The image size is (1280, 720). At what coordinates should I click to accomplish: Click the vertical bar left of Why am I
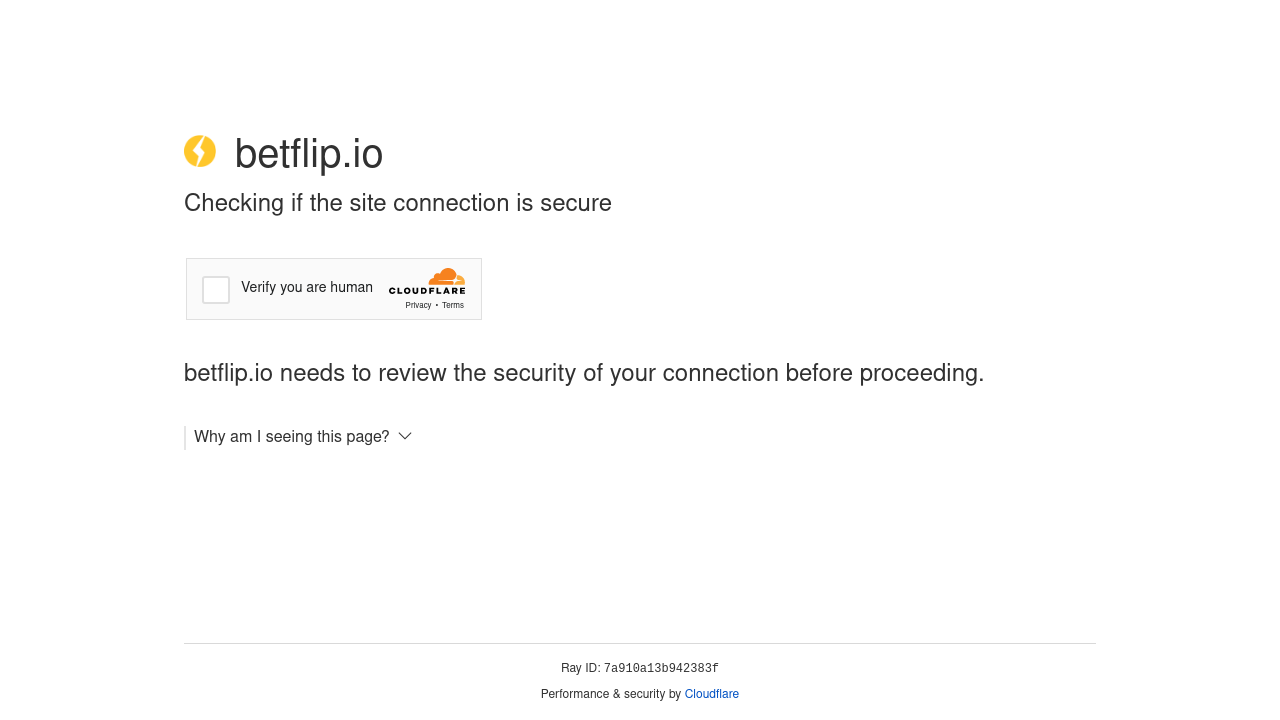click(185, 438)
